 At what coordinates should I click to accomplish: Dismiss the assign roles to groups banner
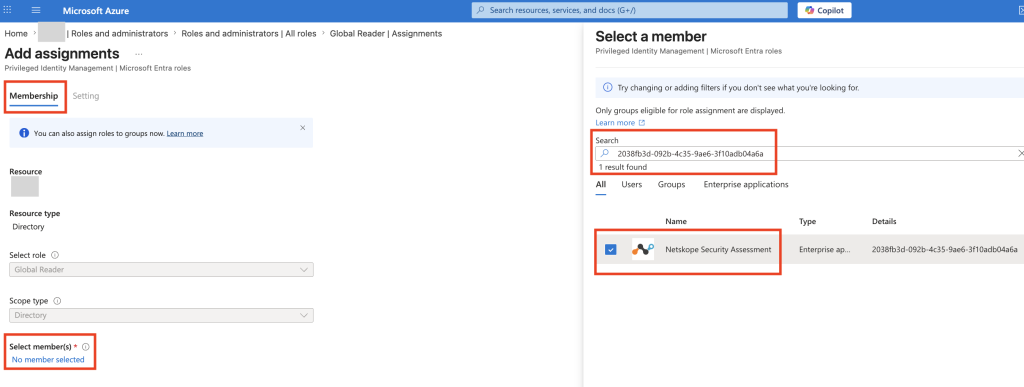tap(302, 128)
